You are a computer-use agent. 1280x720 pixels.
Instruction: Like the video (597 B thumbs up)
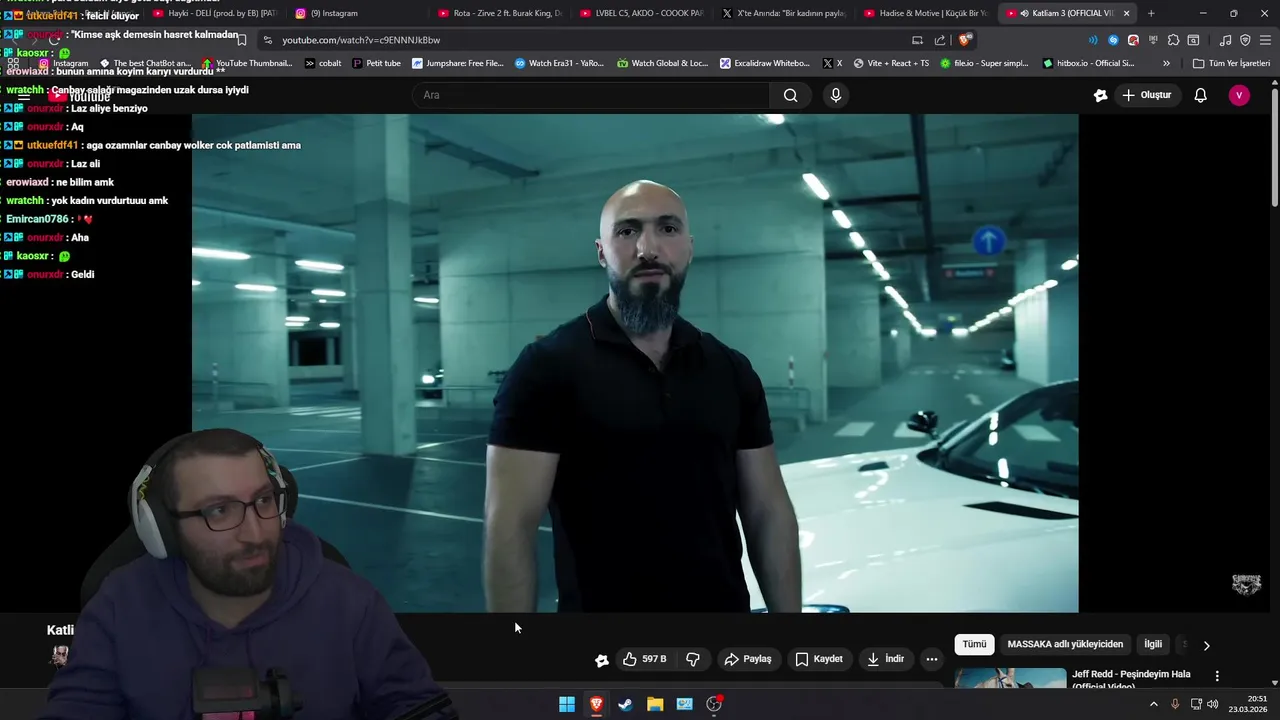pos(644,659)
